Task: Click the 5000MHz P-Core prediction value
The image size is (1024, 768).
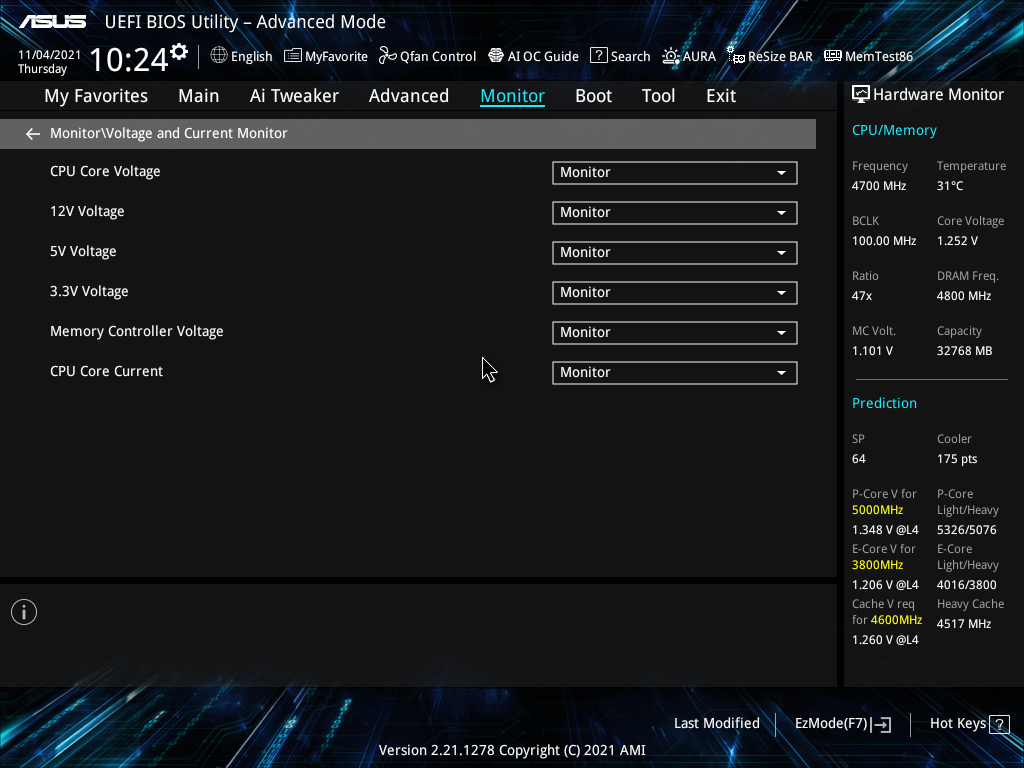Action: point(878,510)
